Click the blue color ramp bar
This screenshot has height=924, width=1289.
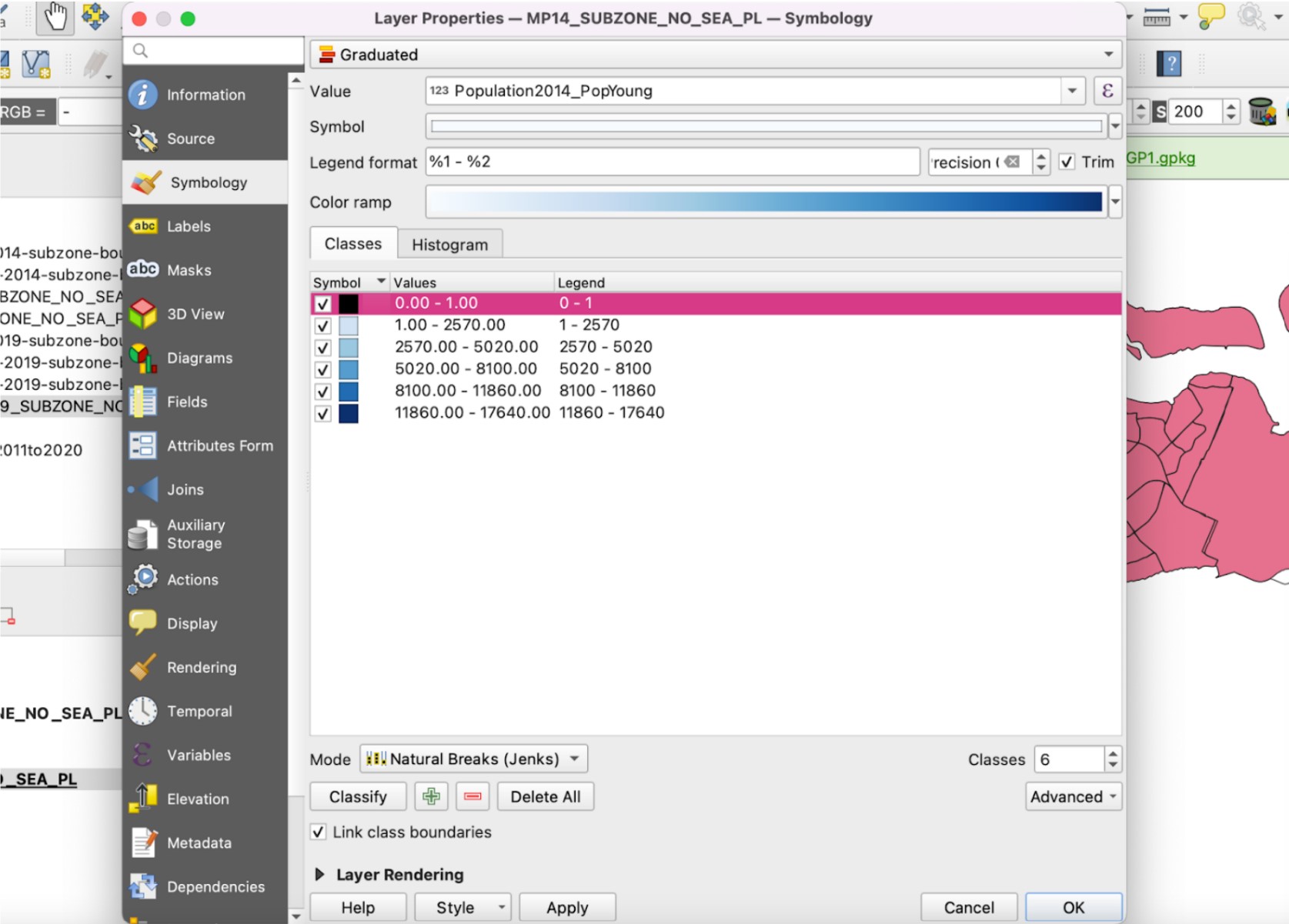click(x=765, y=202)
